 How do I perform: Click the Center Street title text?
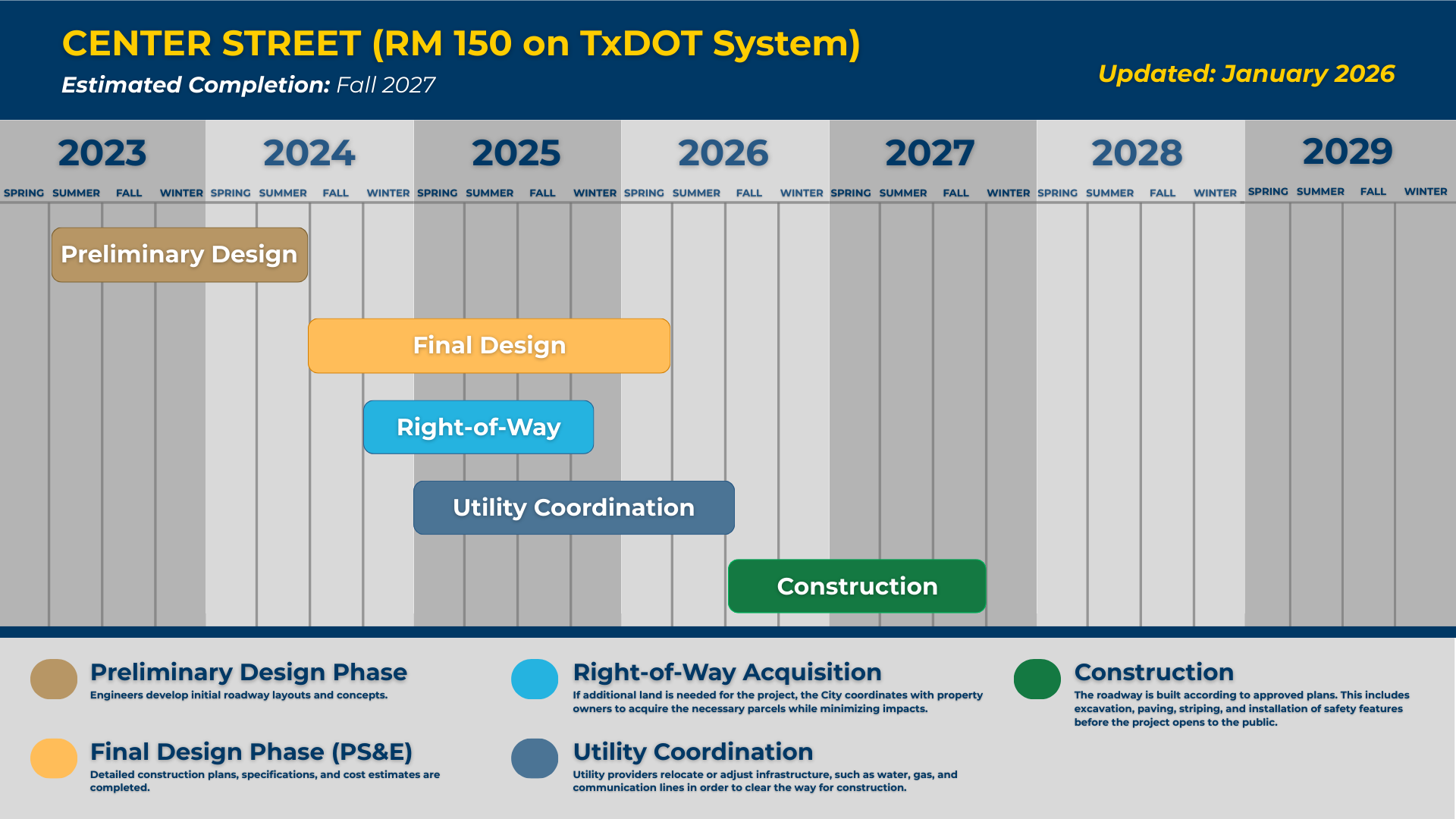(461, 43)
